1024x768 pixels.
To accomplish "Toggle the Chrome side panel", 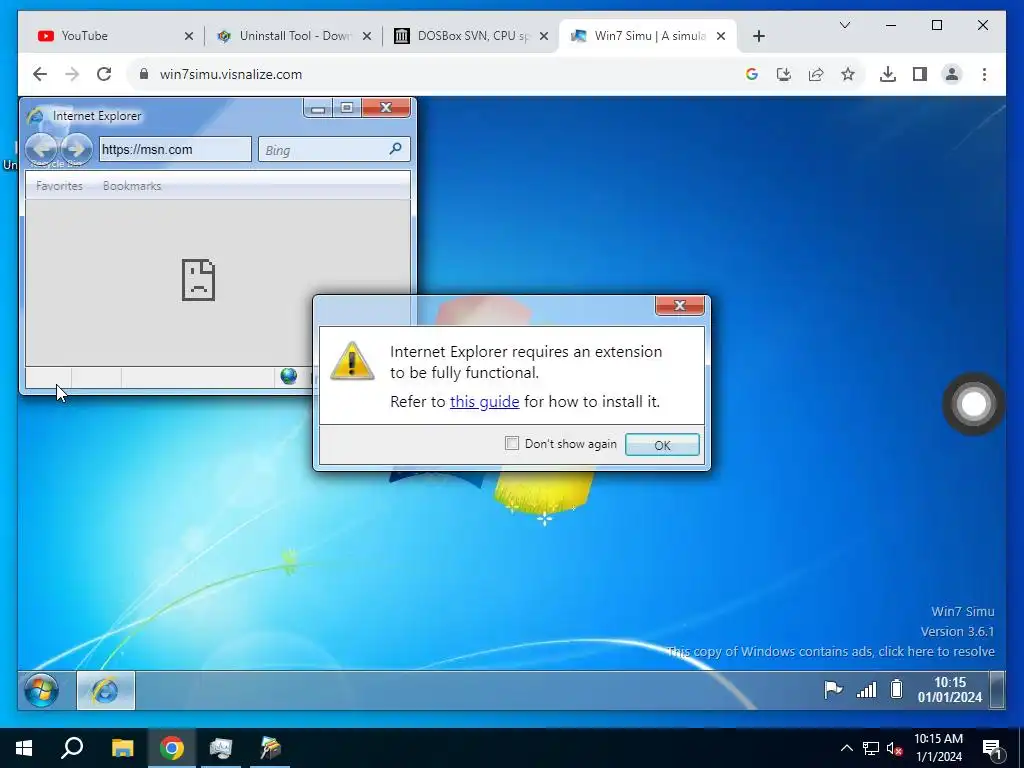I will 920,74.
